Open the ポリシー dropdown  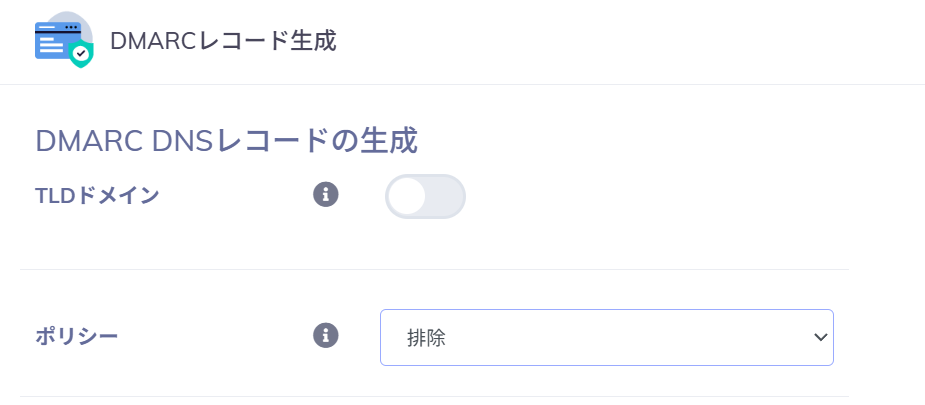tap(606, 337)
